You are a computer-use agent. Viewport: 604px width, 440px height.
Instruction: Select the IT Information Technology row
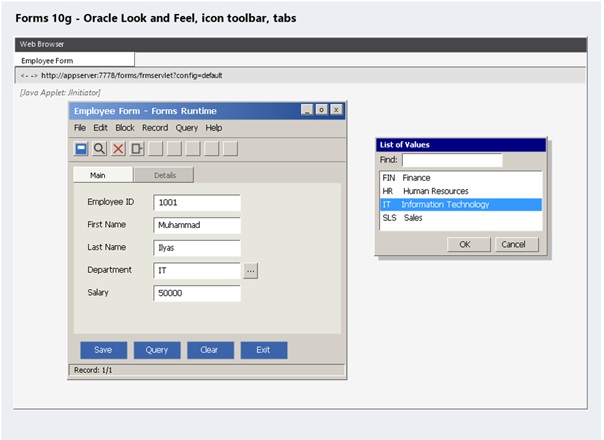click(461, 205)
